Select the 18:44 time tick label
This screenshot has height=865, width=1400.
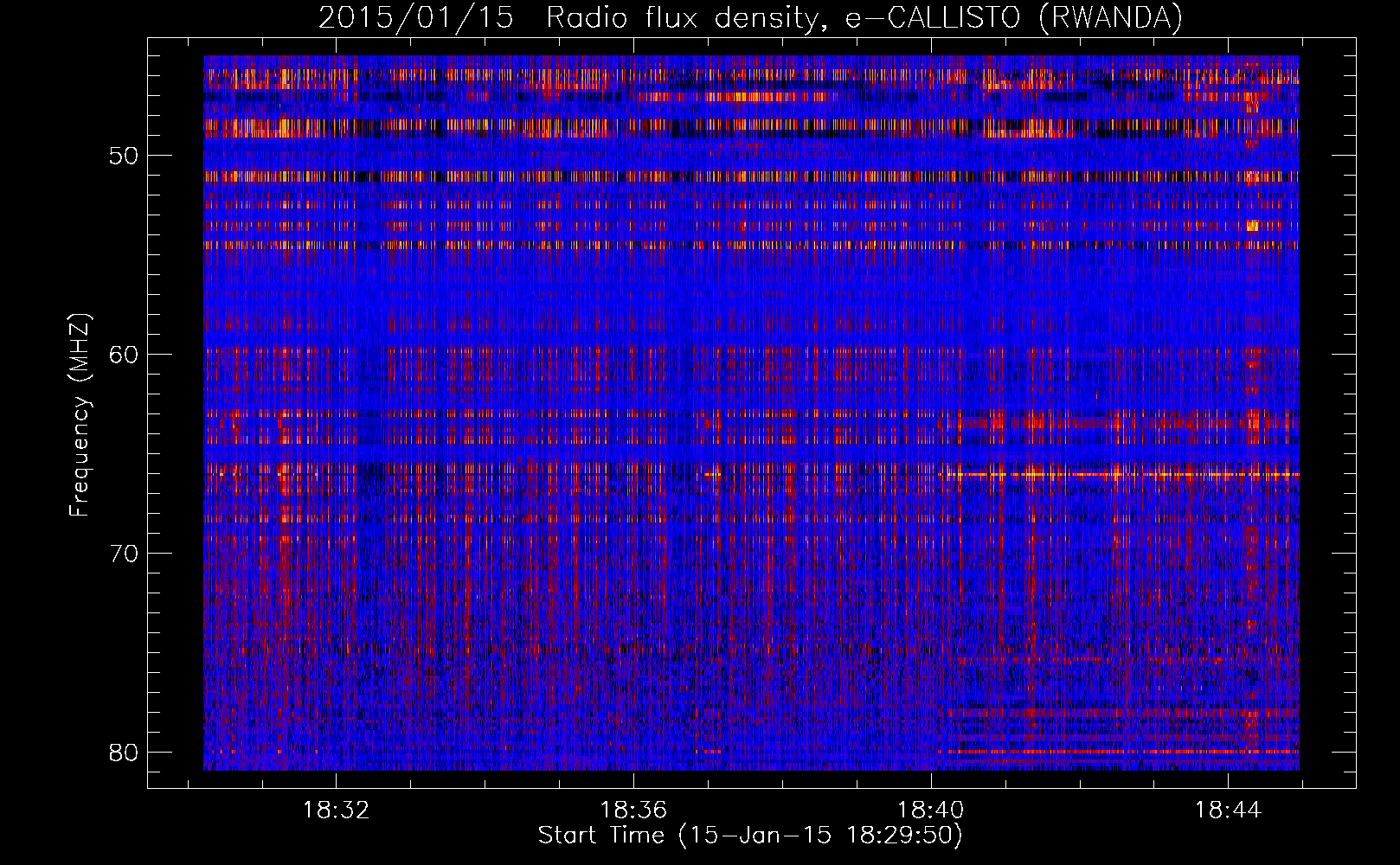coord(1228,811)
